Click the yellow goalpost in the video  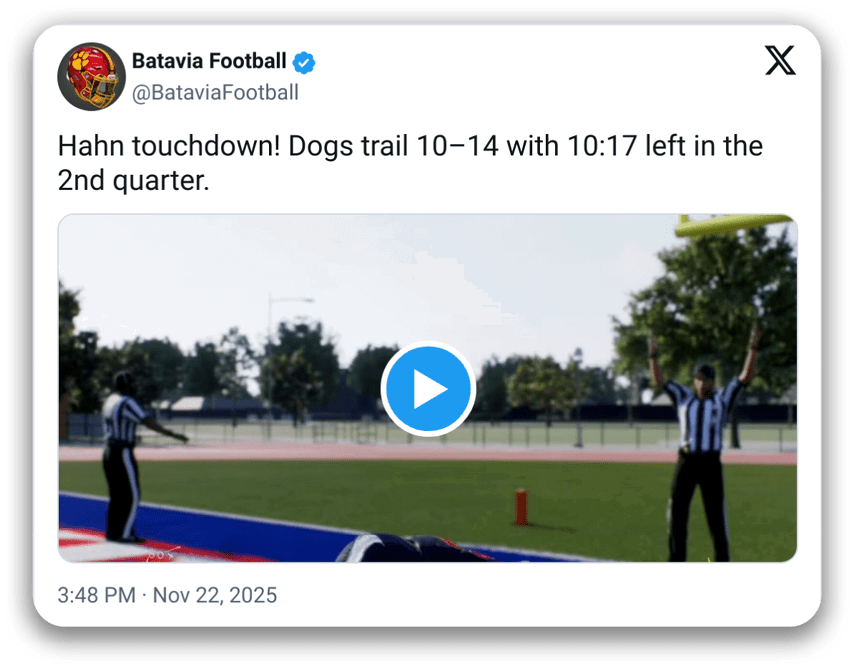coord(732,223)
